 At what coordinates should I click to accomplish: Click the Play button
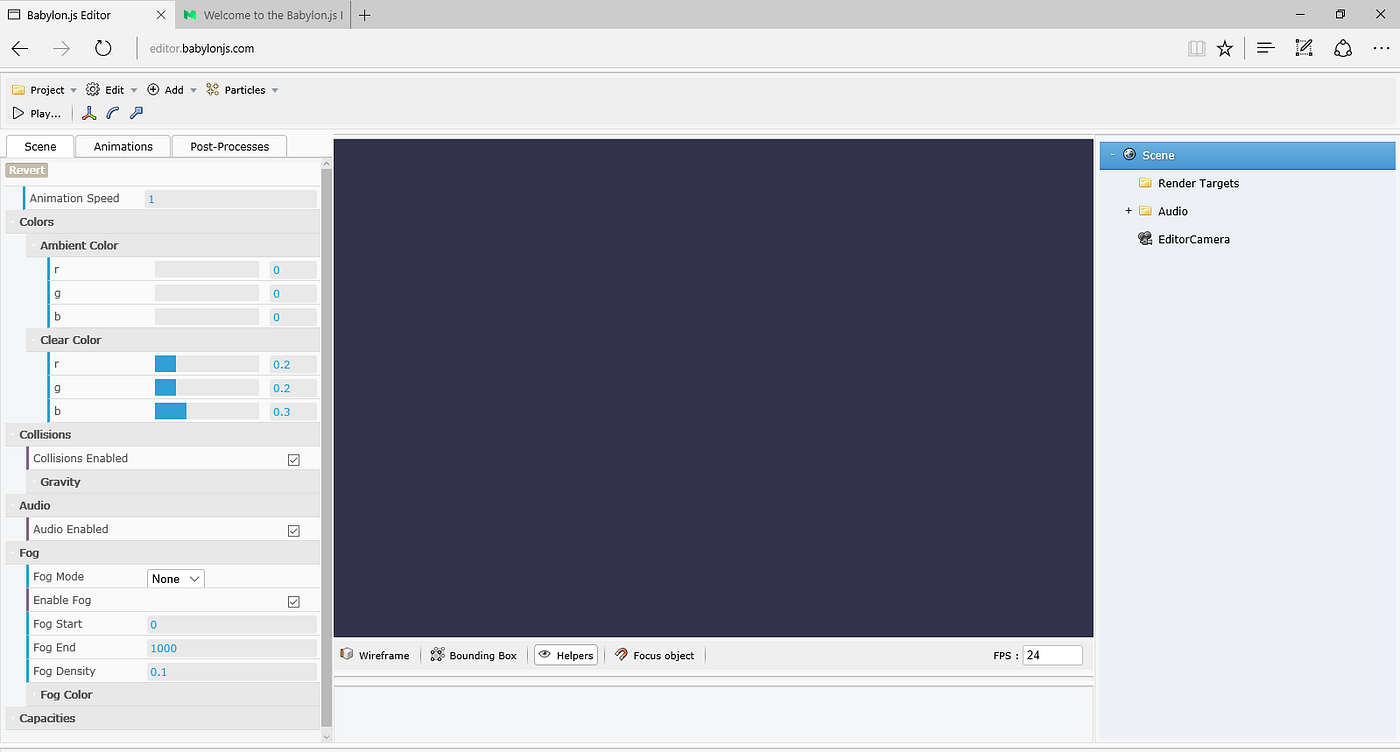point(36,113)
